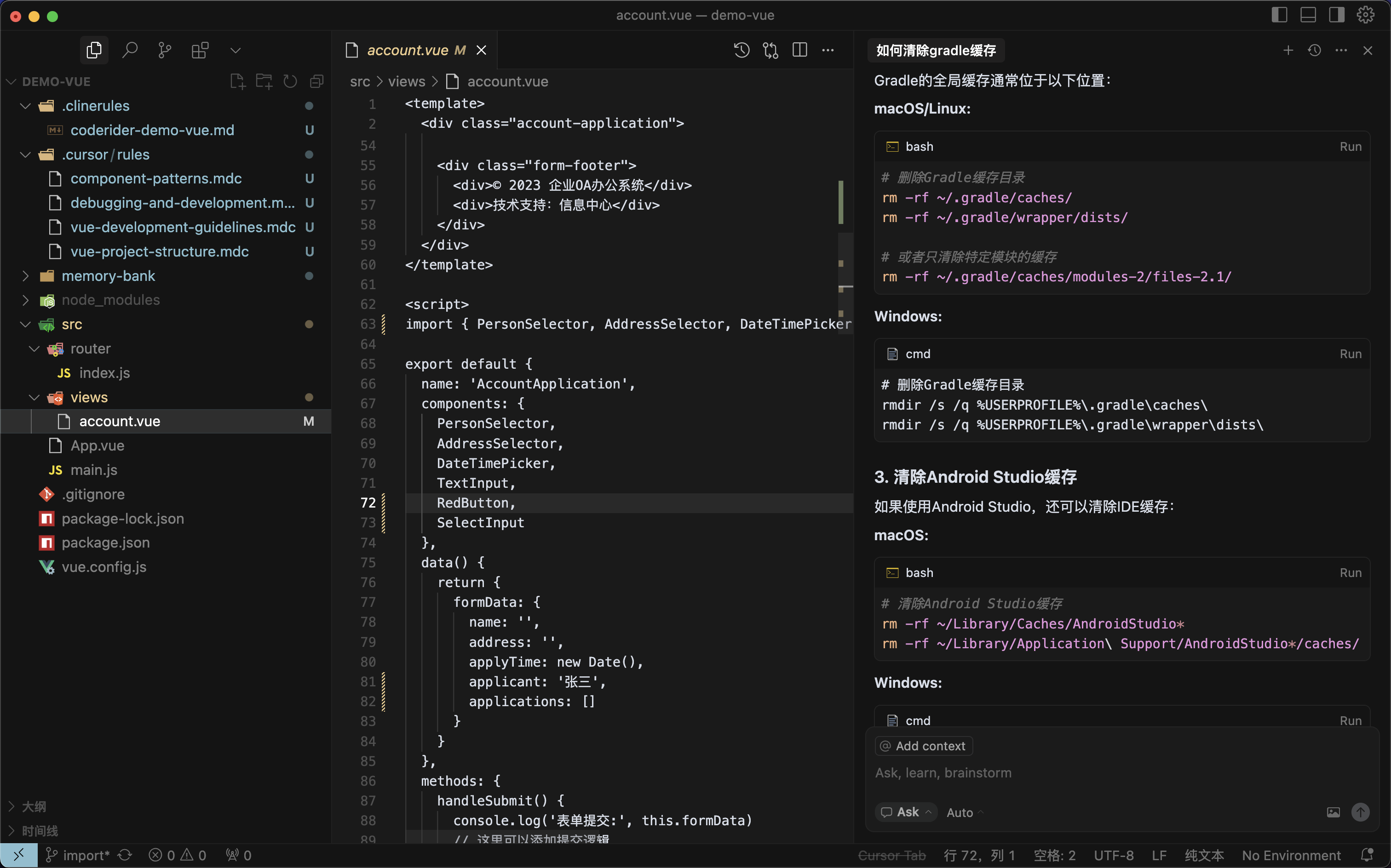Click the New File icon in explorer
The height and width of the screenshot is (868, 1391).
(237, 81)
